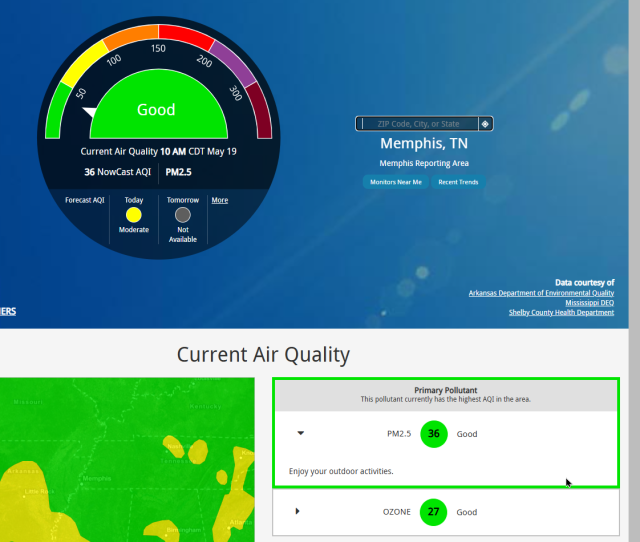Collapse the PM2.5 pollutant row
This screenshot has height=542, width=640.
300,434
